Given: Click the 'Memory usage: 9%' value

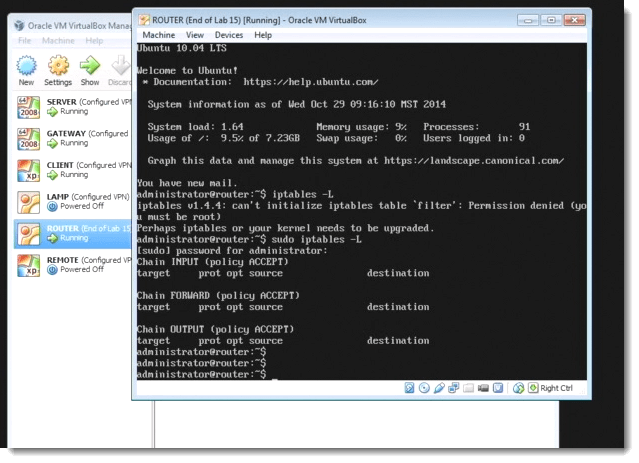Looking at the screenshot, I should (361, 127).
